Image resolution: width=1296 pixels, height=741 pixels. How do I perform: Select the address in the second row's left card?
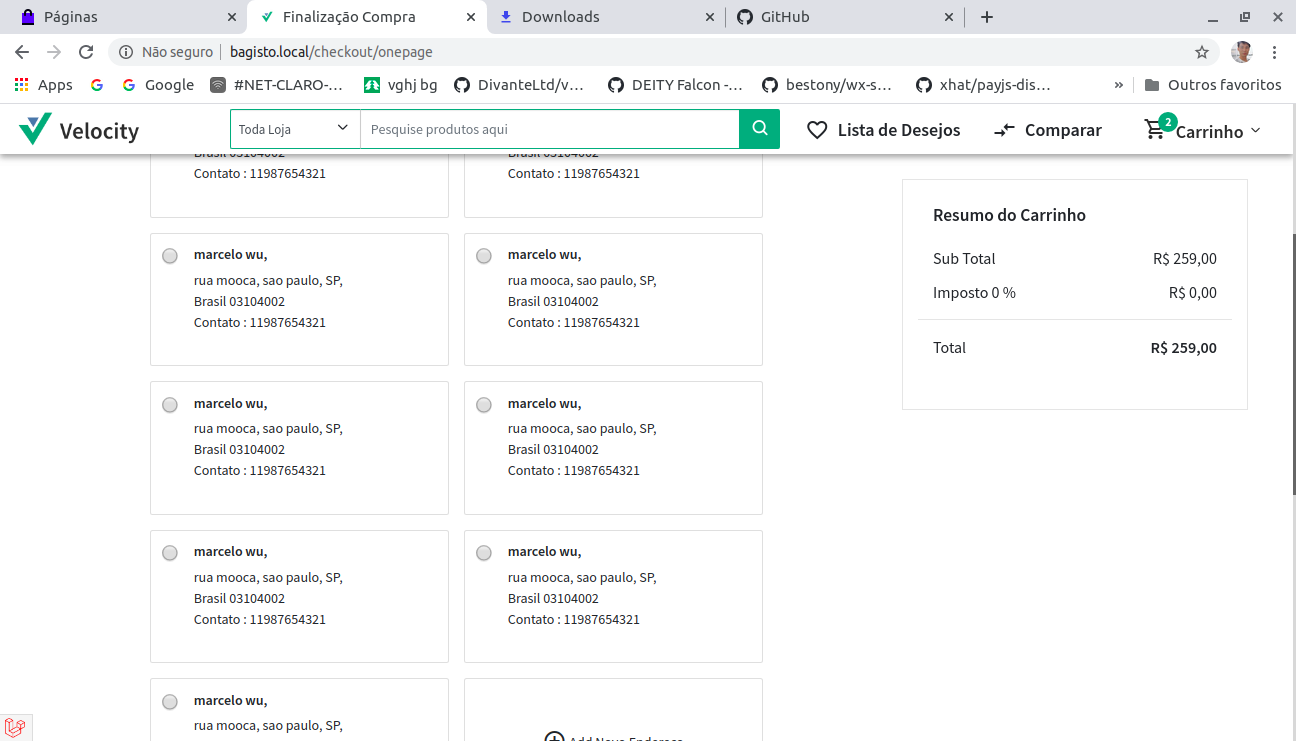(170, 256)
